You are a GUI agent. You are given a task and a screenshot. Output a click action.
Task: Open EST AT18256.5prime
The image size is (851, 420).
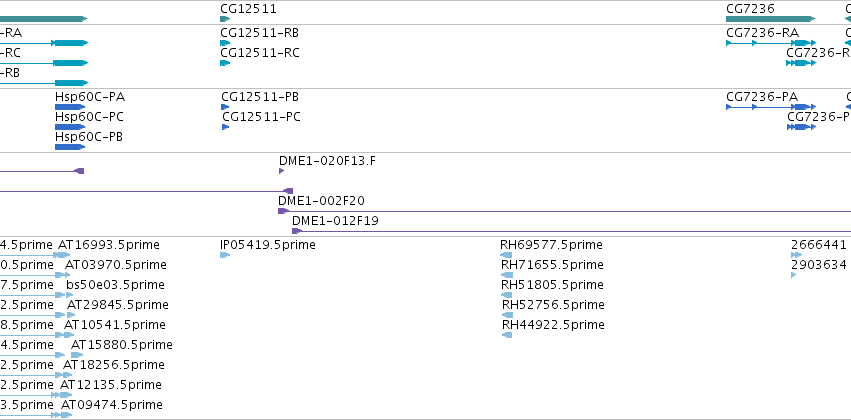(113, 365)
